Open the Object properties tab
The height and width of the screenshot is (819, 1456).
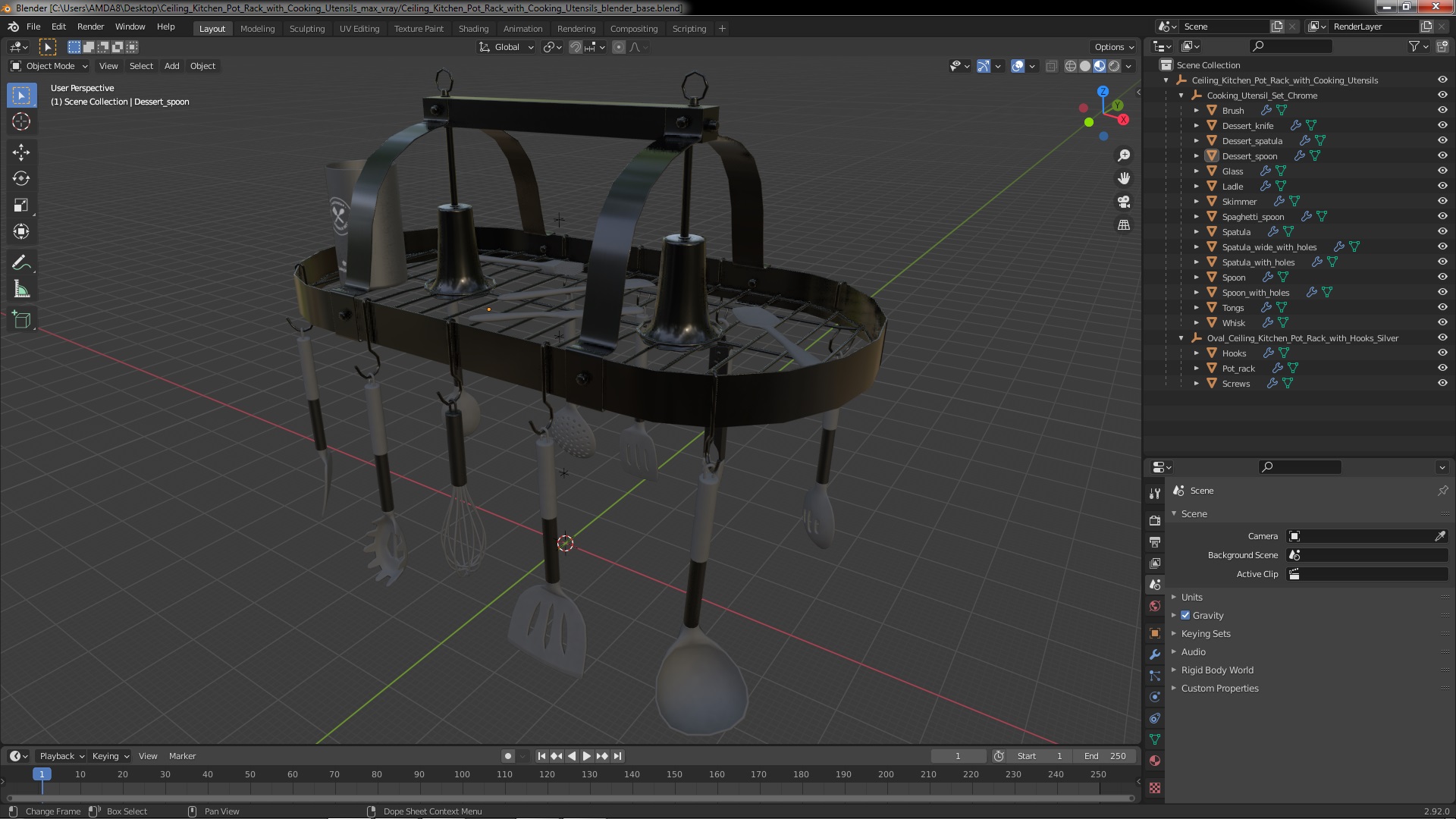(x=1154, y=633)
